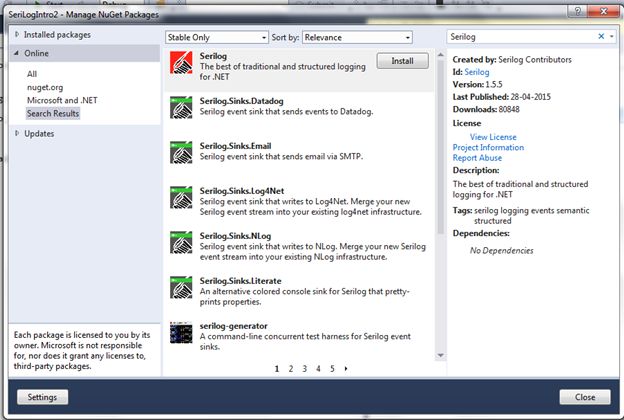Select the Serilog.Sinks.NLog title text
624x420 pixels.
[x=236, y=236]
